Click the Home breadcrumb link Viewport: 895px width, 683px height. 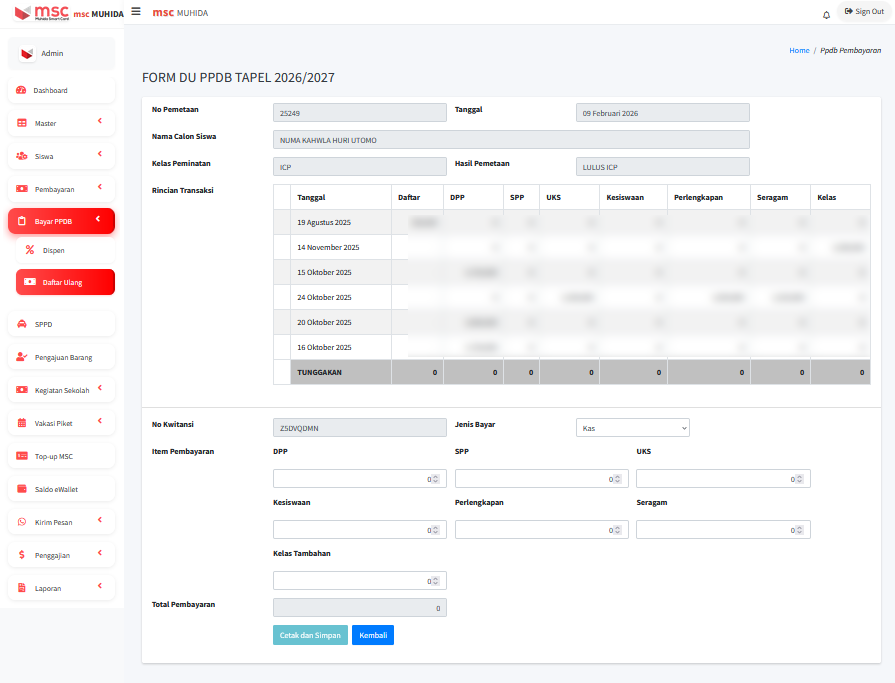(798, 50)
